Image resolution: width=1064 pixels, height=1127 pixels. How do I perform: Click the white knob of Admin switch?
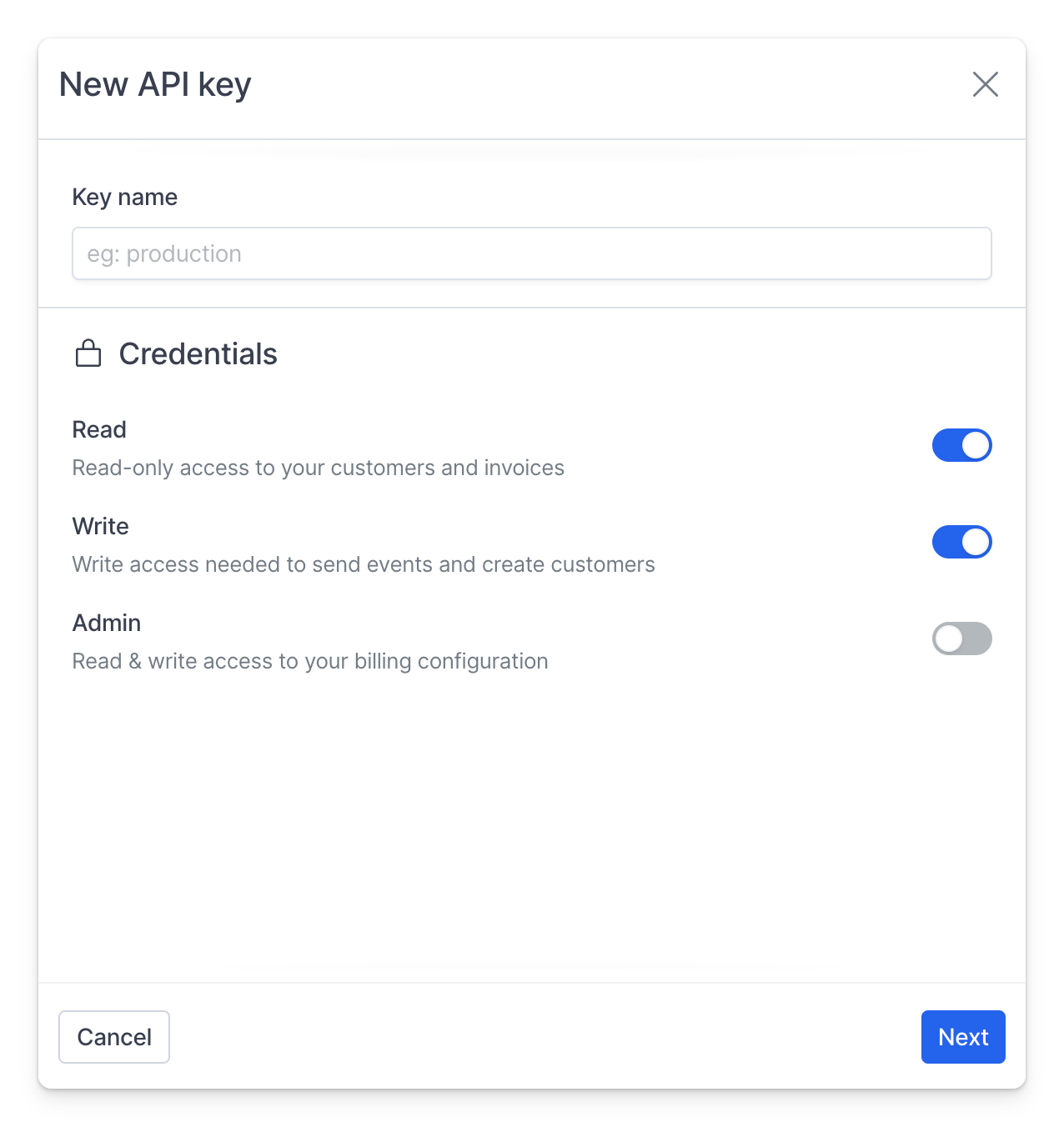(x=949, y=639)
